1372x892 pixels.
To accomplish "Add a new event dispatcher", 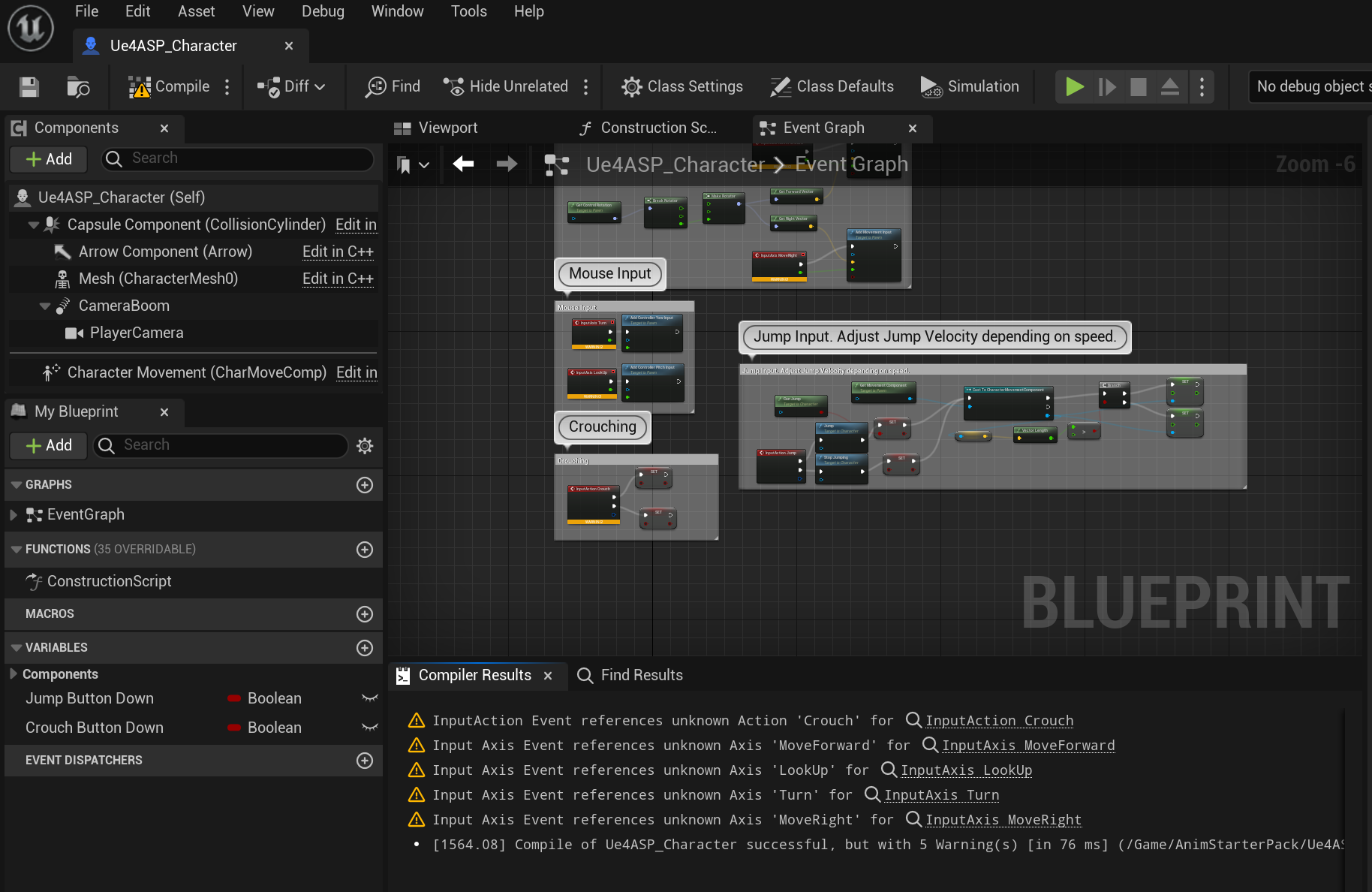I will click(x=365, y=761).
